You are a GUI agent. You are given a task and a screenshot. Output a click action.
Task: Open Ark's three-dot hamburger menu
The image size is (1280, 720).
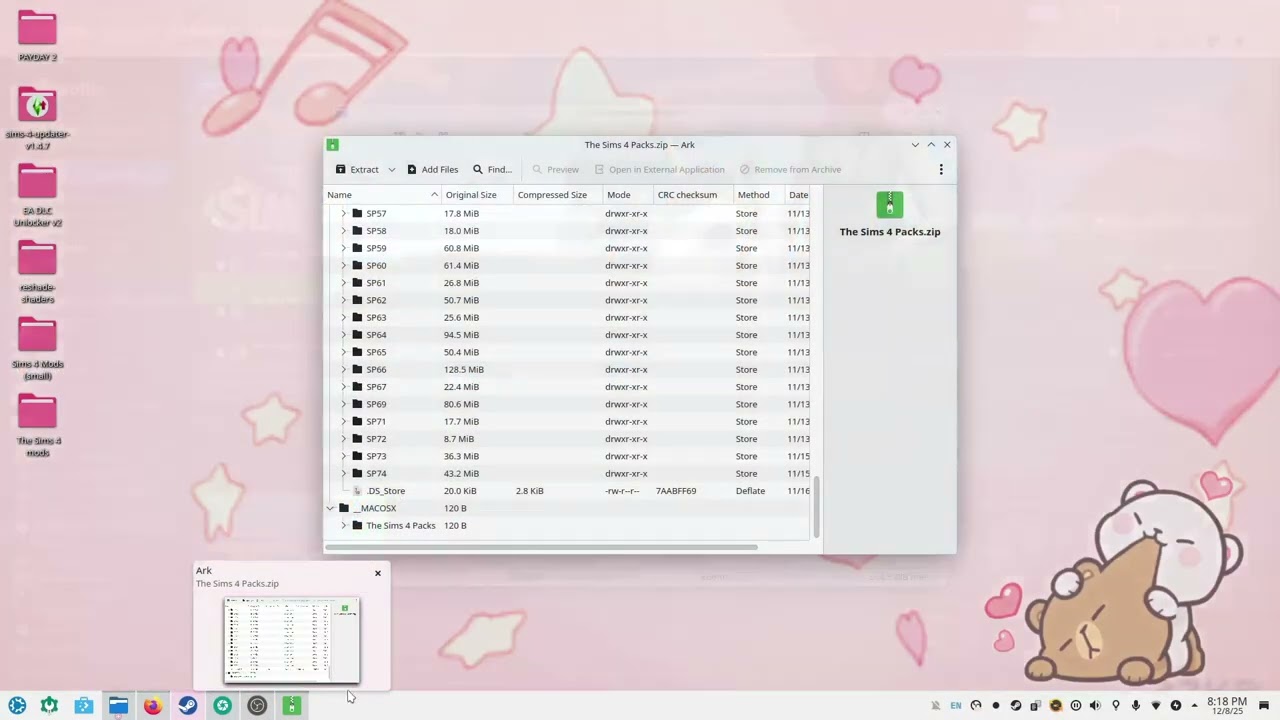pos(940,169)
